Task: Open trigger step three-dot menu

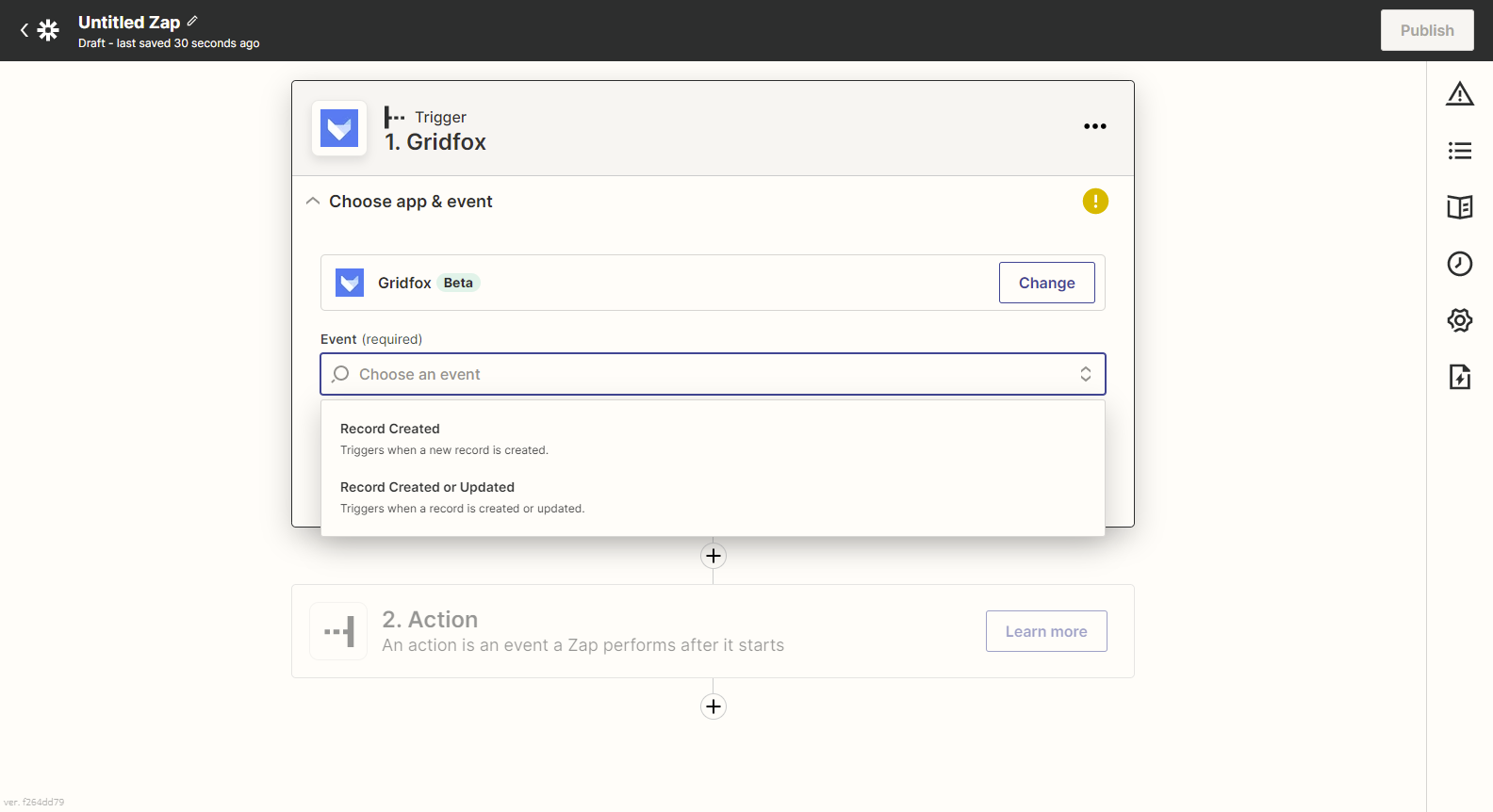Action: coord(1094,126)
